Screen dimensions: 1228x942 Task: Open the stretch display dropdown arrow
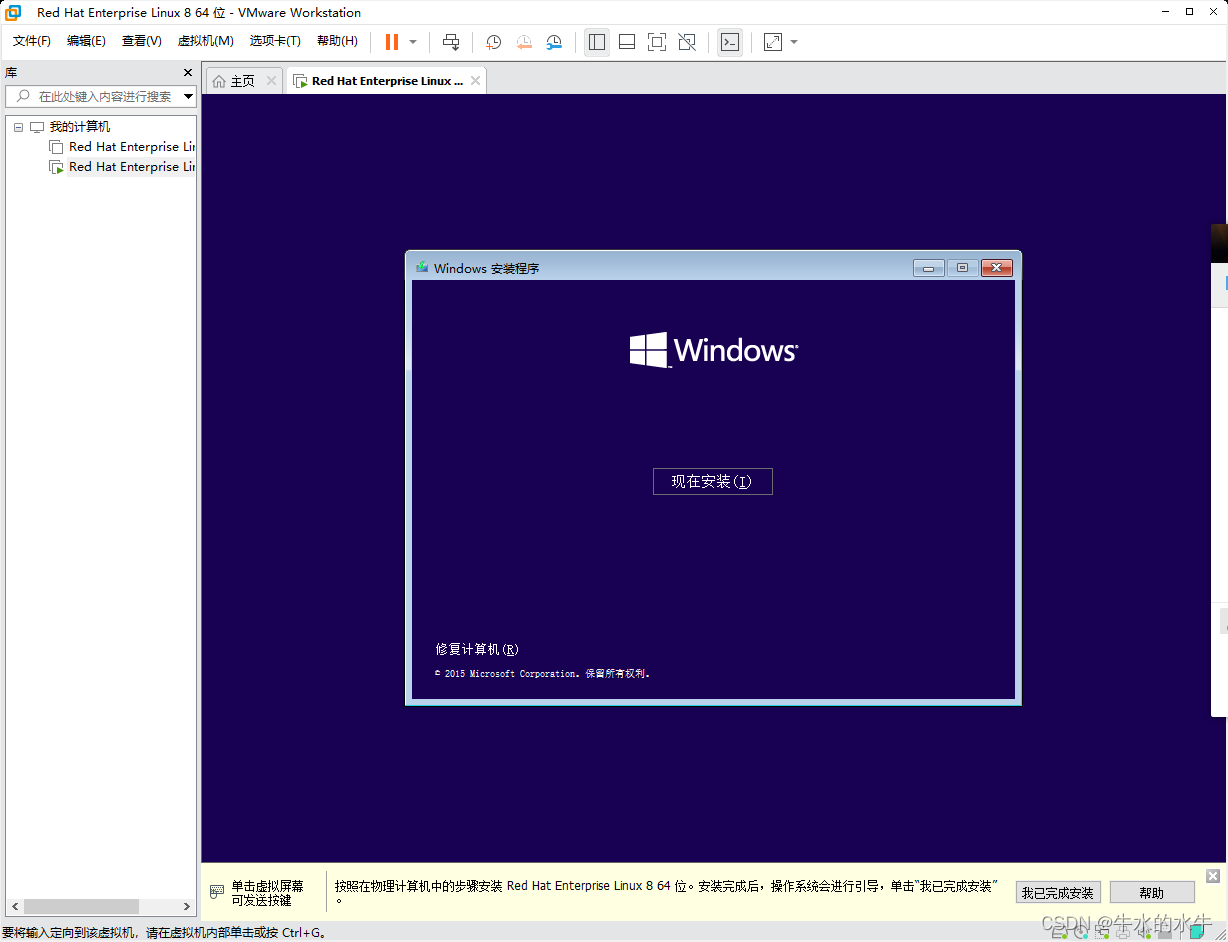pos(794,42)
